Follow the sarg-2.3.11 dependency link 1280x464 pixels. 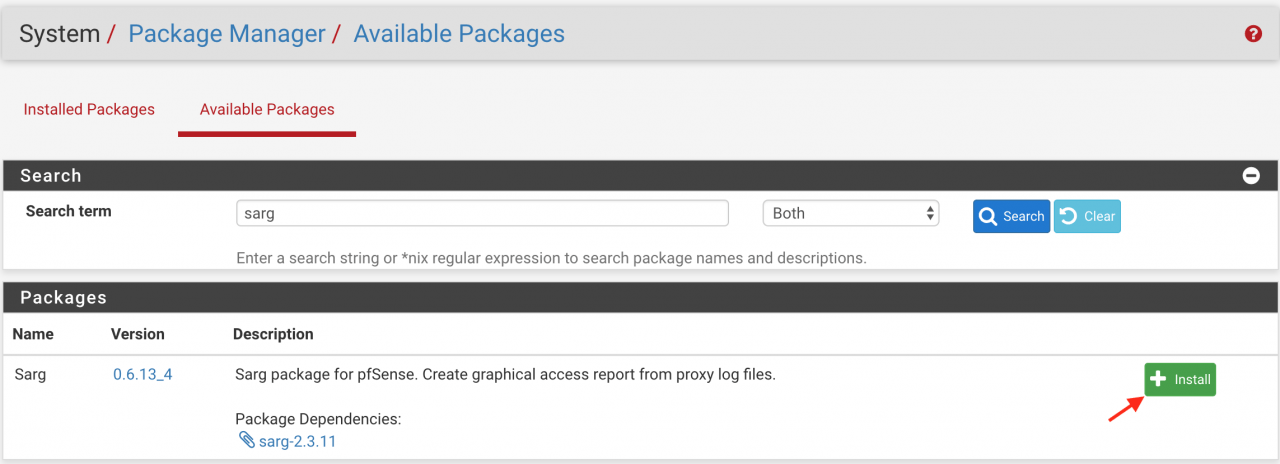(297, 441)
